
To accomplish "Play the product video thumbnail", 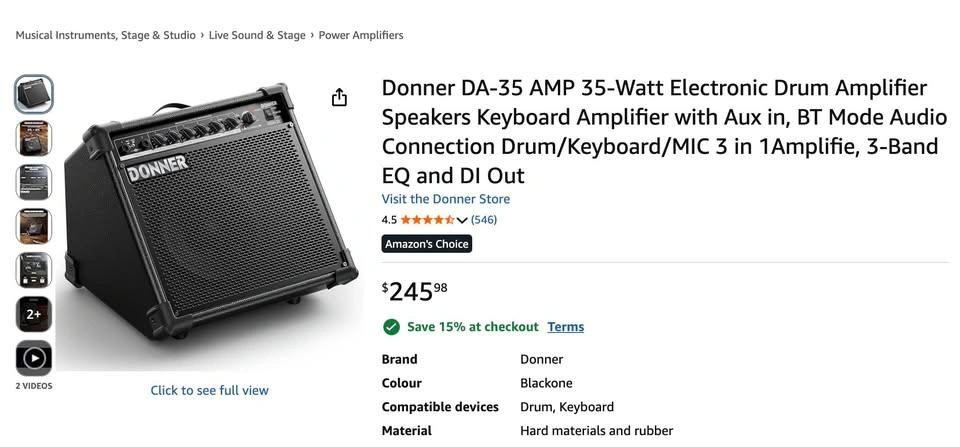I will 34,358.
